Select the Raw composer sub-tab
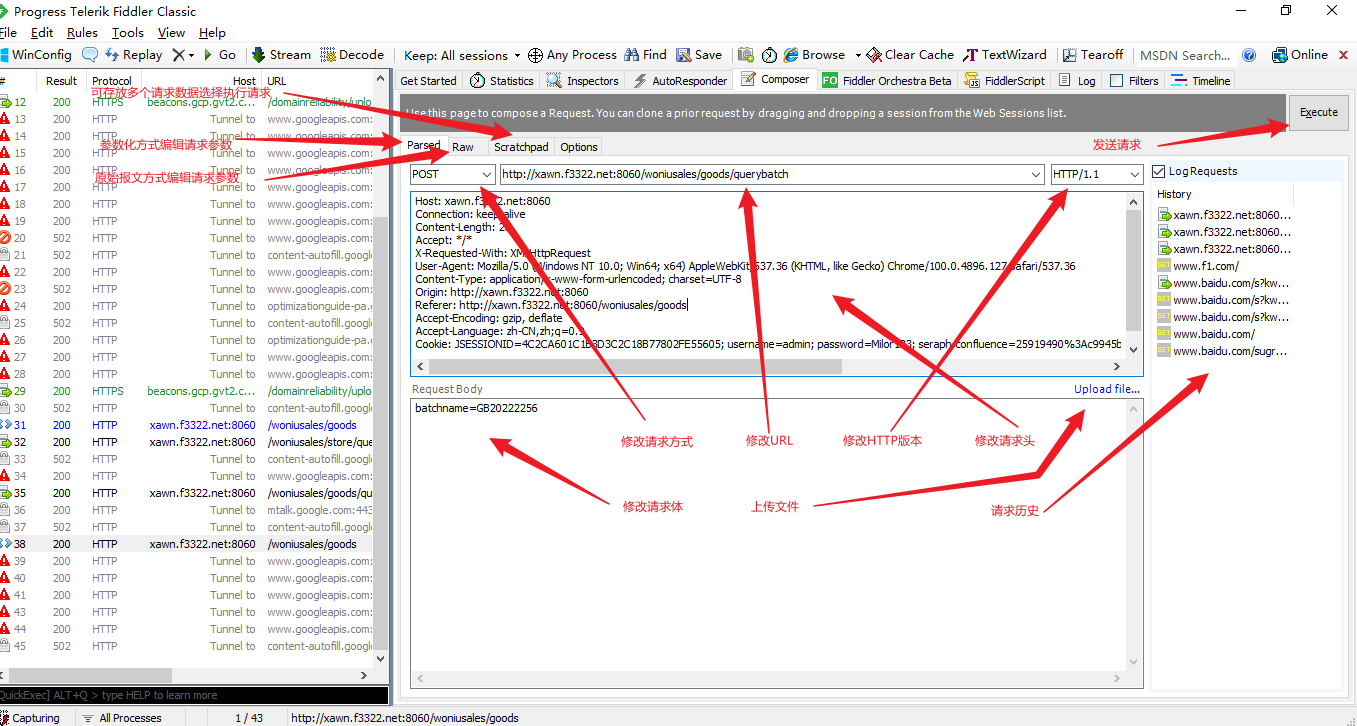The height and width of the screenshot is (726, 1357). pos(463,147)
